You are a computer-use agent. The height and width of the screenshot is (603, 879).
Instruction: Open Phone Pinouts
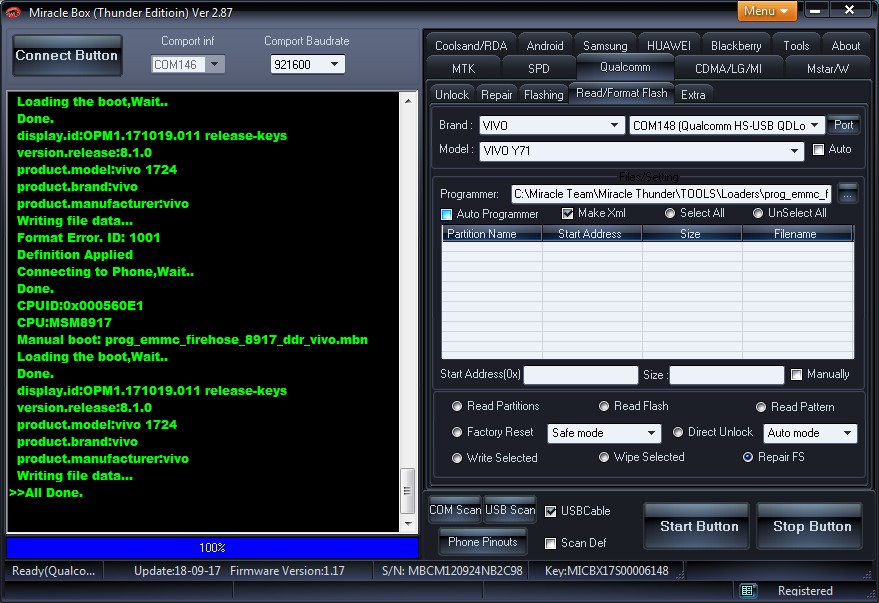(483, 542)
